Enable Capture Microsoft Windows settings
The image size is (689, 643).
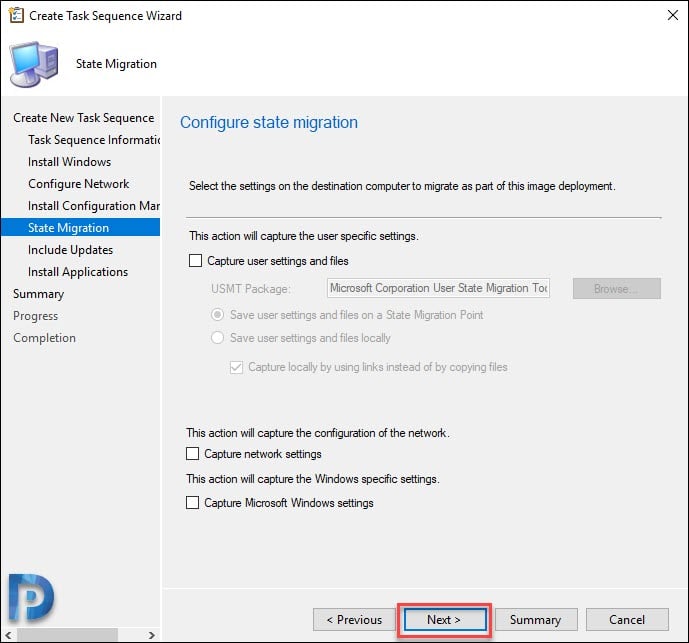click(192, 502)
